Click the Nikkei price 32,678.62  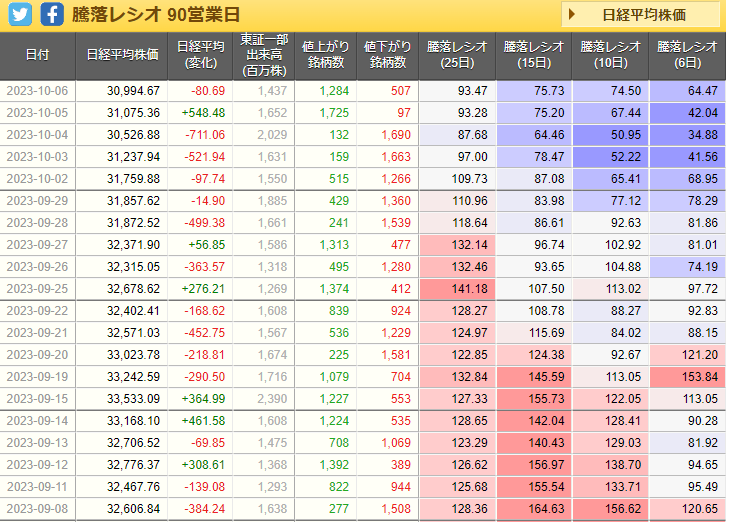click(x=133, y=289)
